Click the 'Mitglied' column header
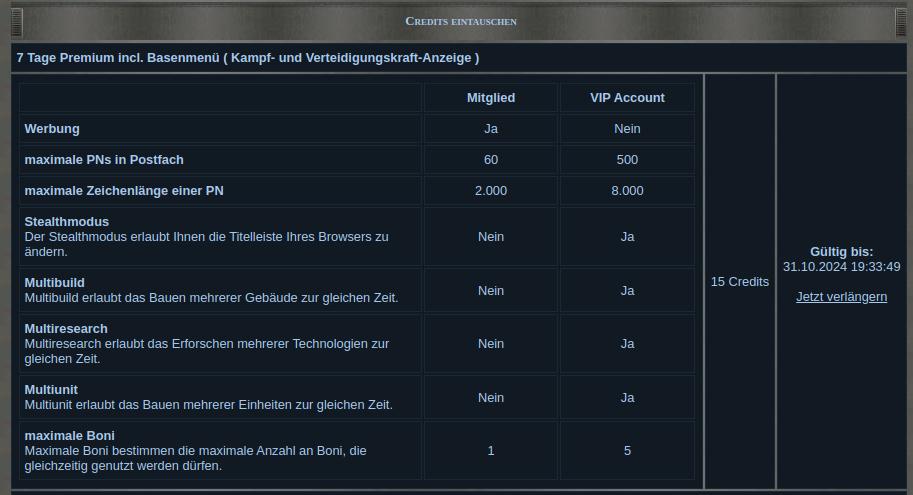 point(491,98)
